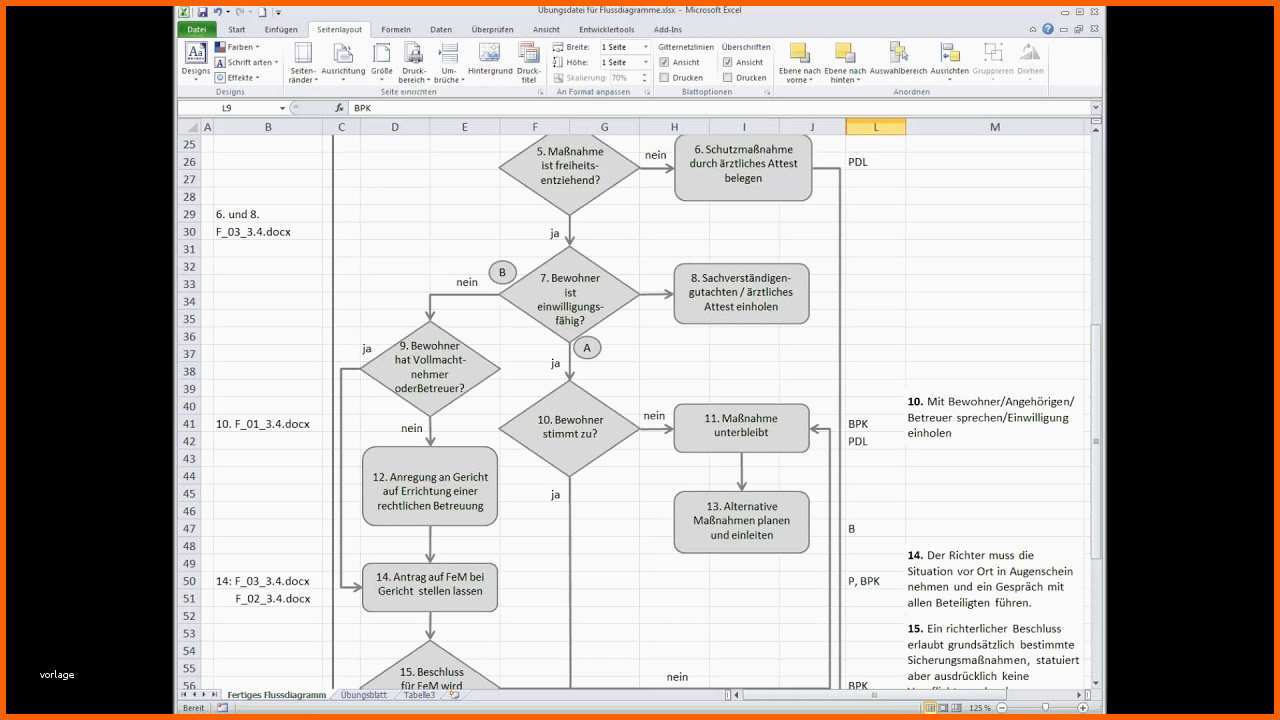Open the Drucktitel print titles tool

529,61
